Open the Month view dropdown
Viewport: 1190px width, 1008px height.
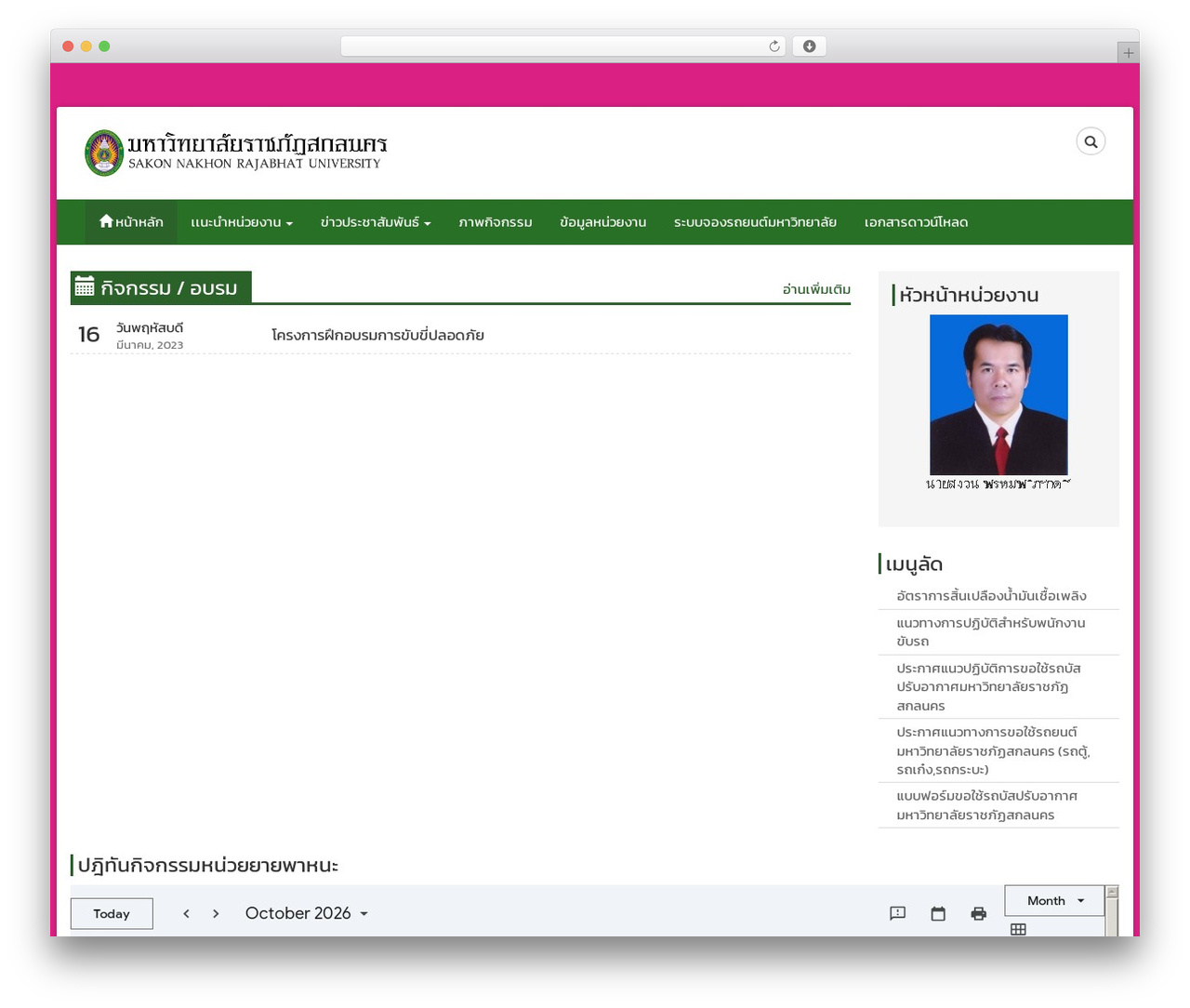point(1054,901)
